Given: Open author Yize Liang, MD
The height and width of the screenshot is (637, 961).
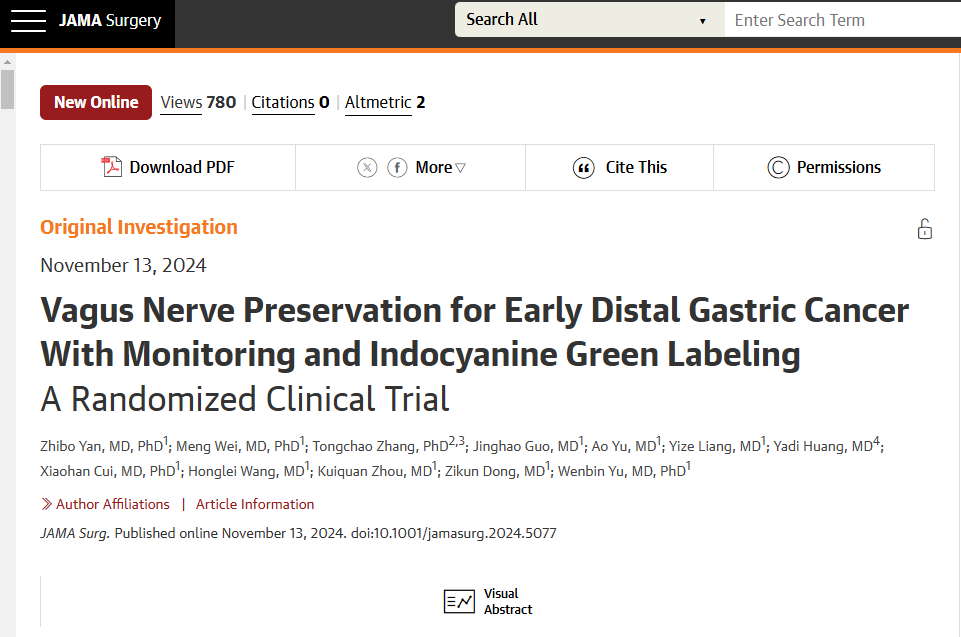Looking at the screenshot, I should point(717,445).
